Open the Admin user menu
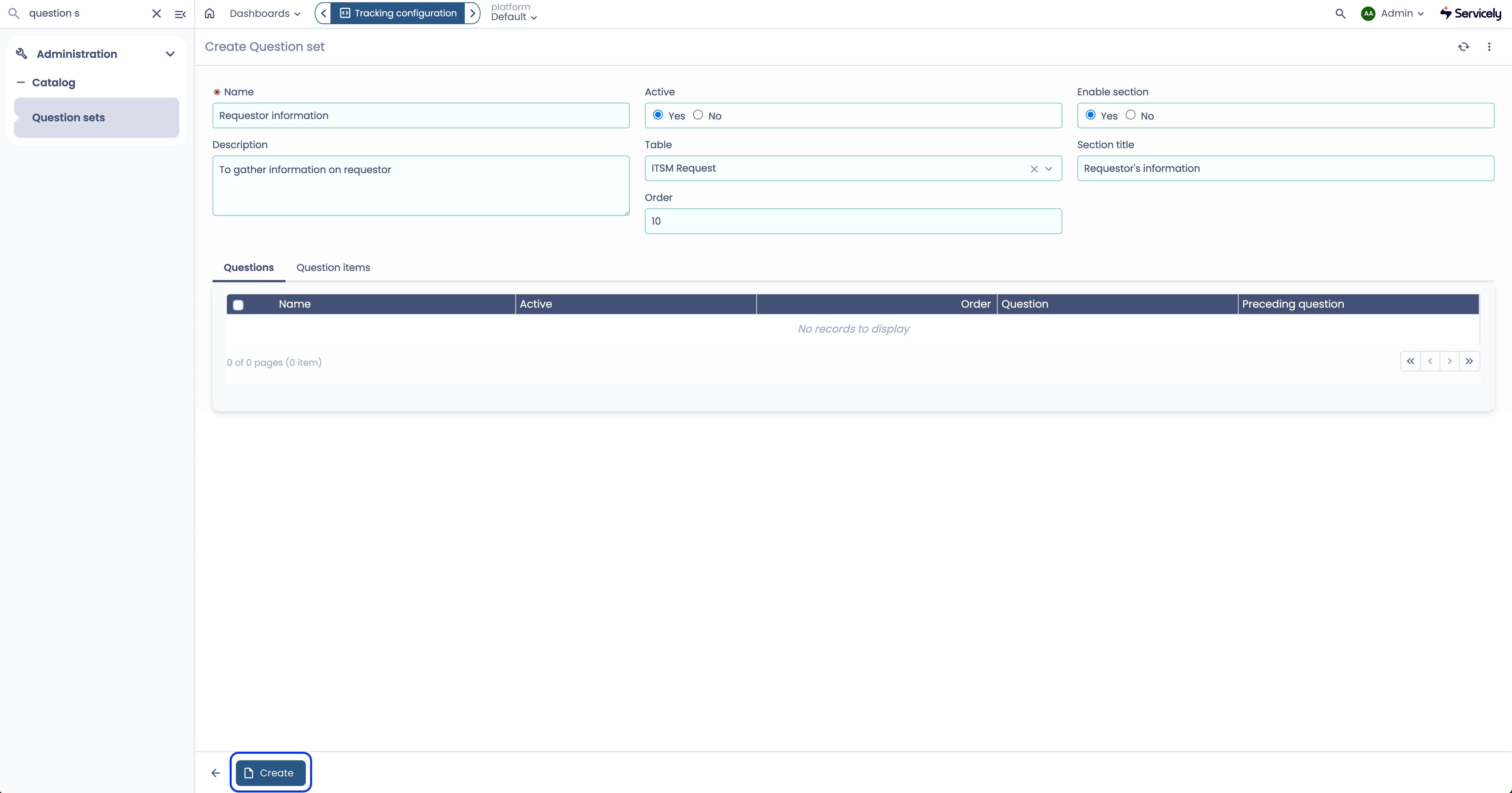1512x793 pixels. click(x=1402, y=14)
